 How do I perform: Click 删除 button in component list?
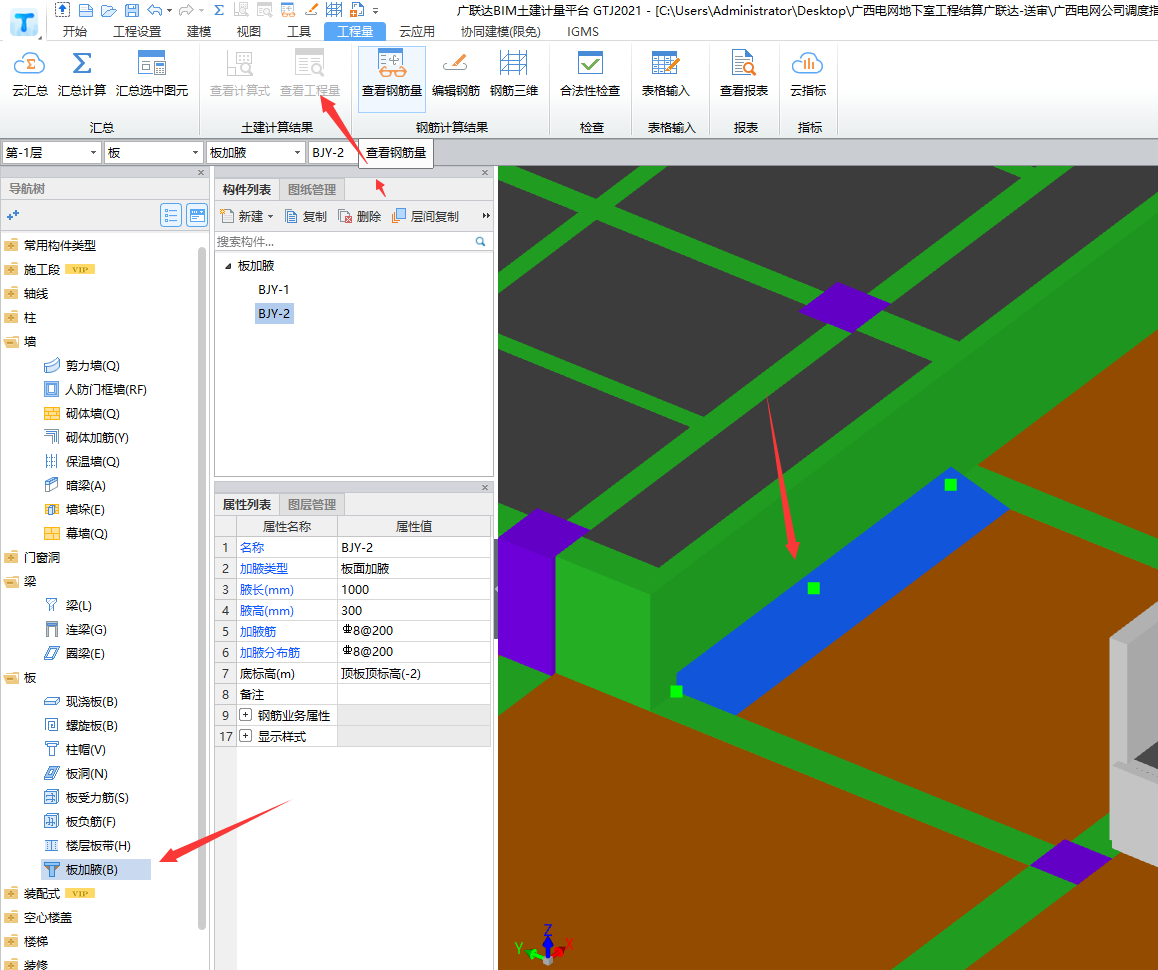(360, 216)
